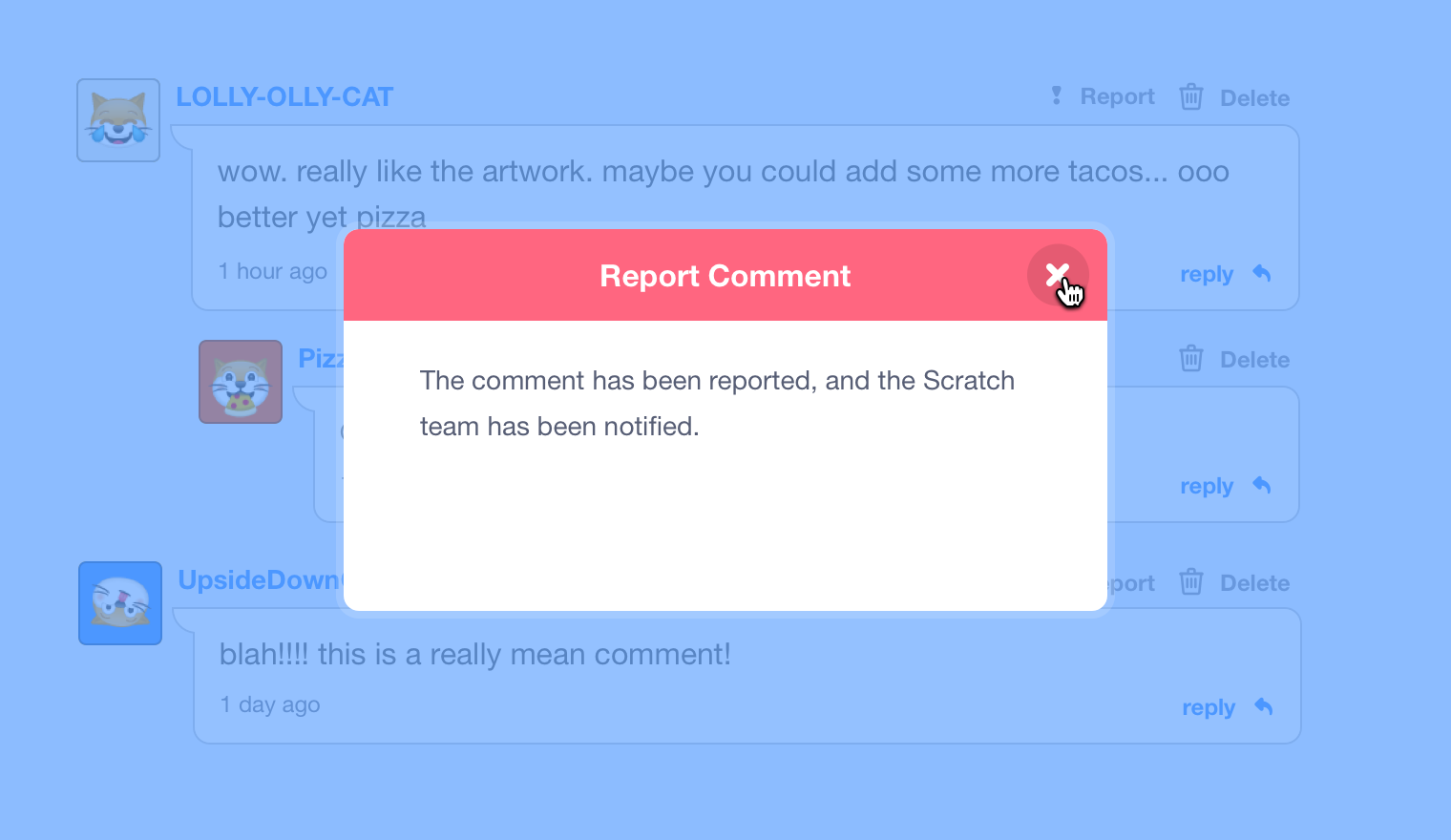Click the reply arrow on UpsideDown's comment
Viewport: 1451px width, 840px height.
(x=1262, y=706)
